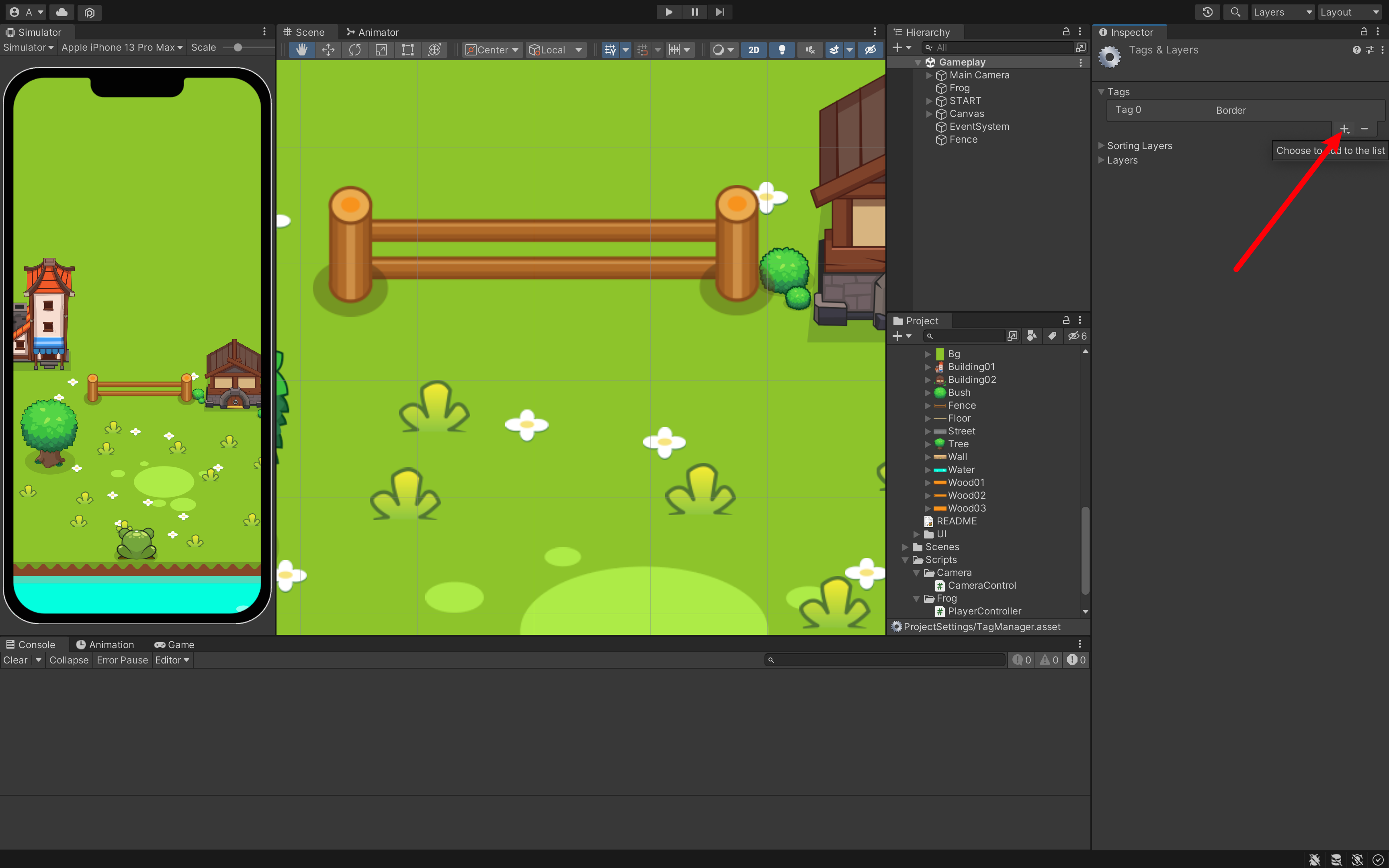Screen dimensions: 1389x868
Task: Click Project search by label icon
Action: 1052,336
